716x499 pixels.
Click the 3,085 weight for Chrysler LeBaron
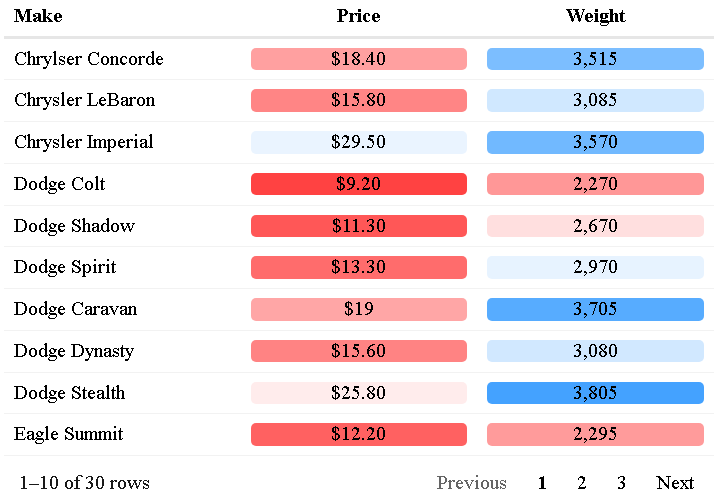(x=595, y=100)
